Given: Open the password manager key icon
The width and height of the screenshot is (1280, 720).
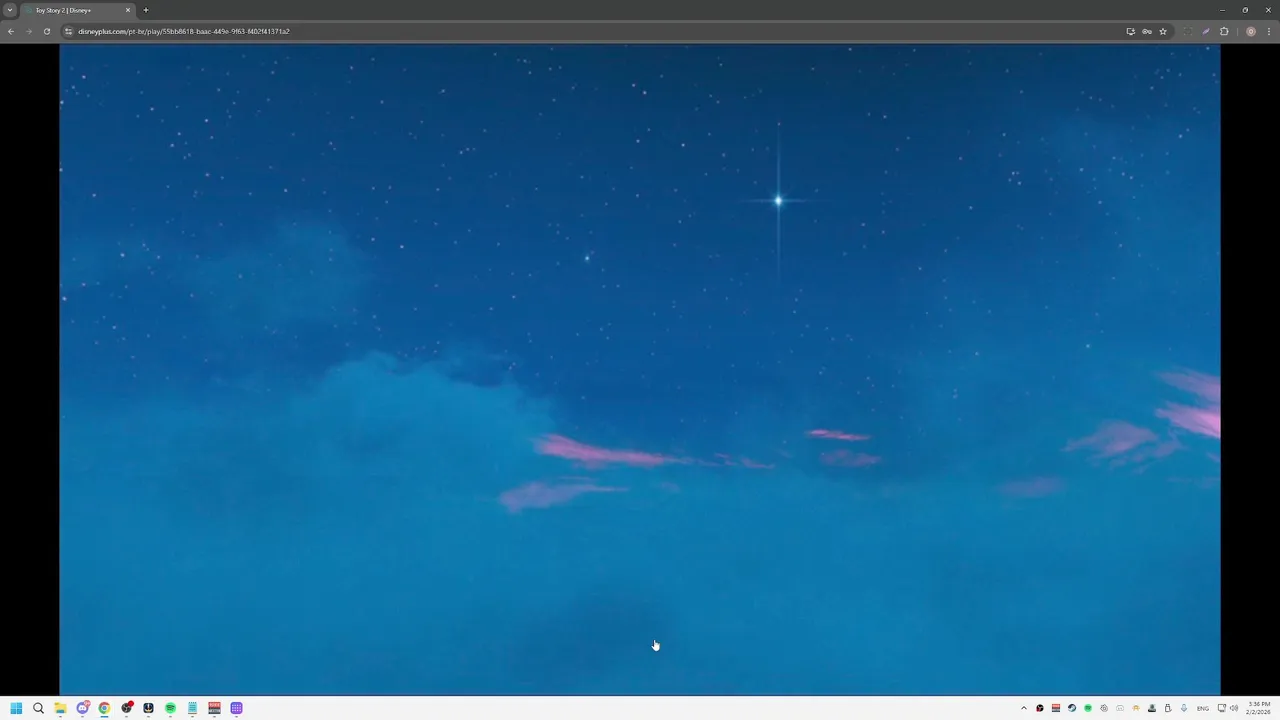Looking at the screenshot, I should 1147,31.
